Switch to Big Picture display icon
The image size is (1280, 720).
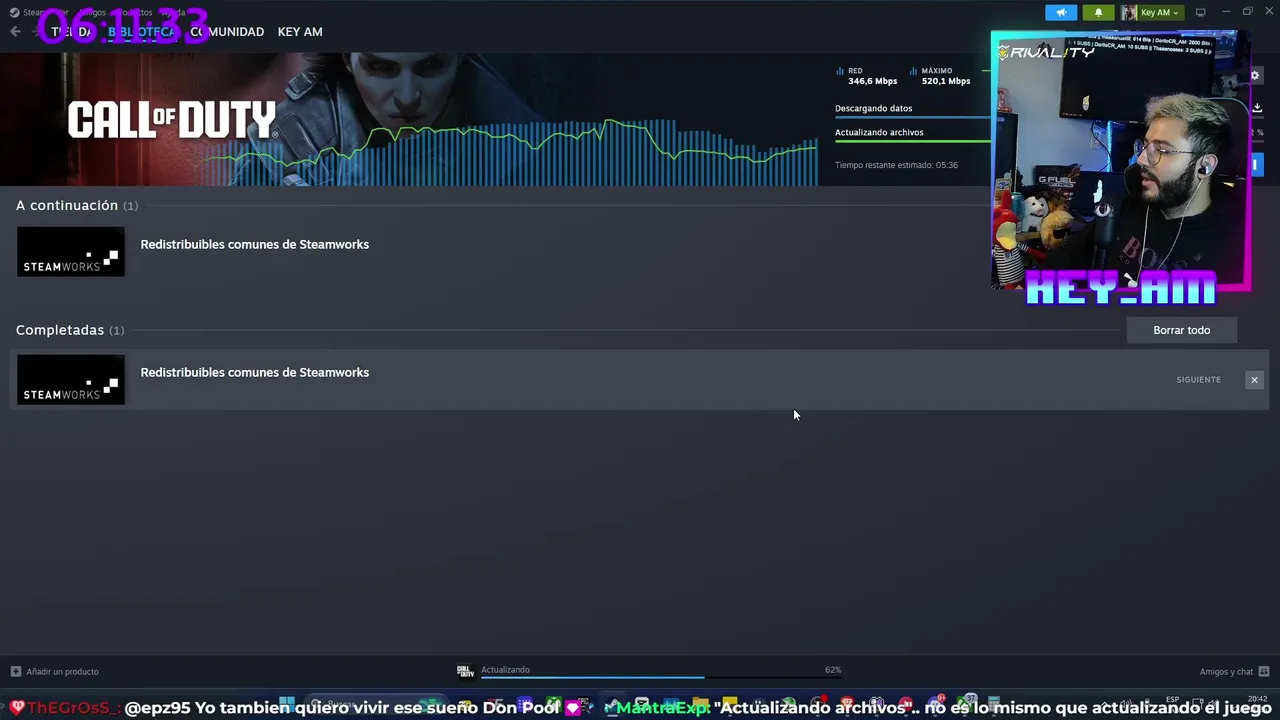1201,12
